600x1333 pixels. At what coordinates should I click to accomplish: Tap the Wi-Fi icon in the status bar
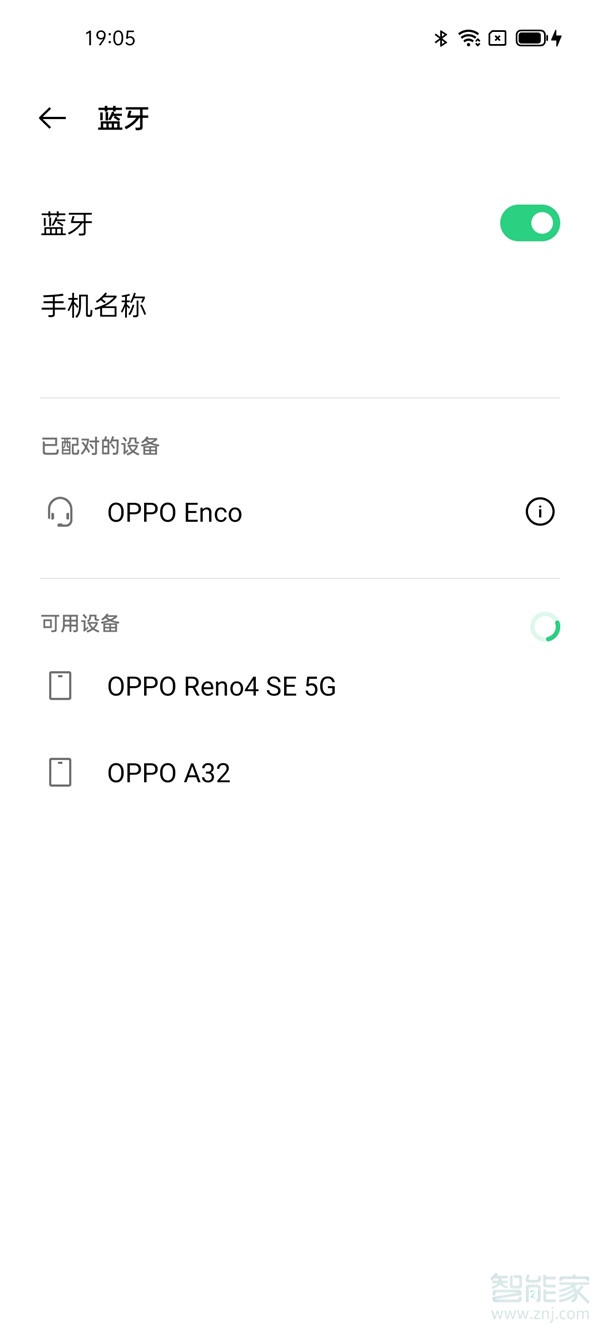click(x=468, y=38)
